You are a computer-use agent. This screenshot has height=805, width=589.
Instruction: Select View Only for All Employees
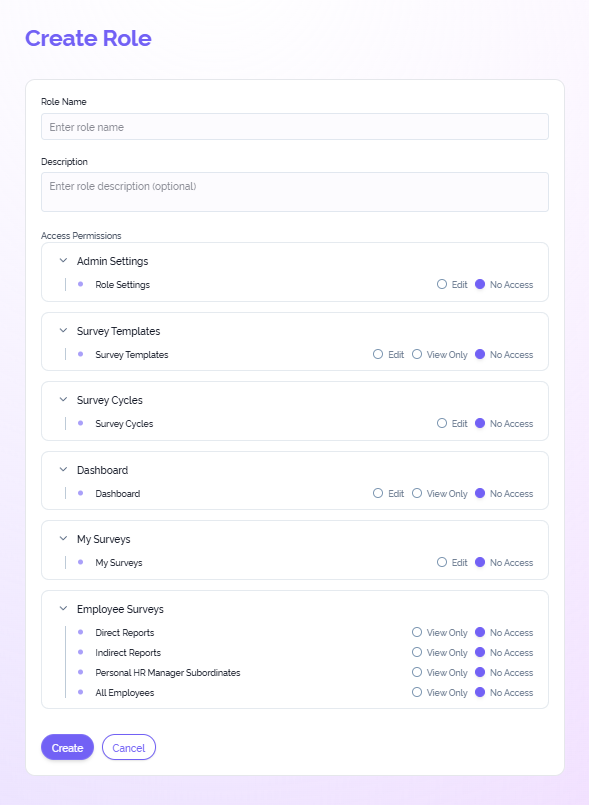tap(418, 693)
